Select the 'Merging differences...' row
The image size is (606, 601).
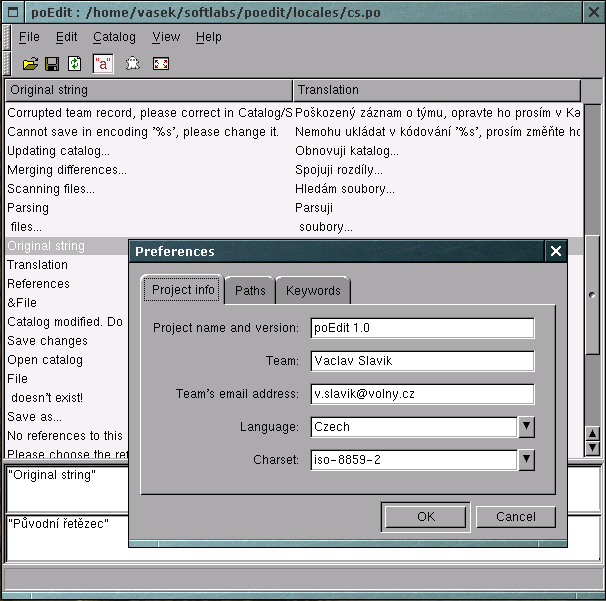[294, 170]
